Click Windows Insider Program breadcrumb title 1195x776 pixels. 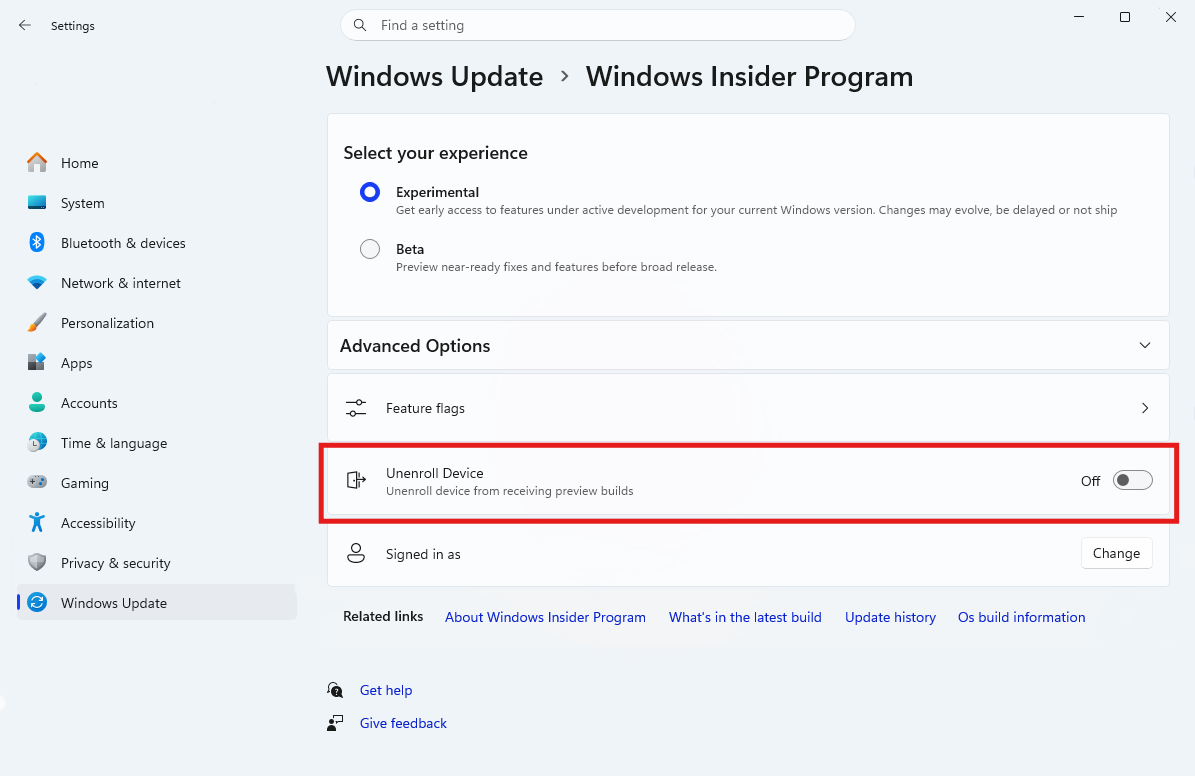749,76
